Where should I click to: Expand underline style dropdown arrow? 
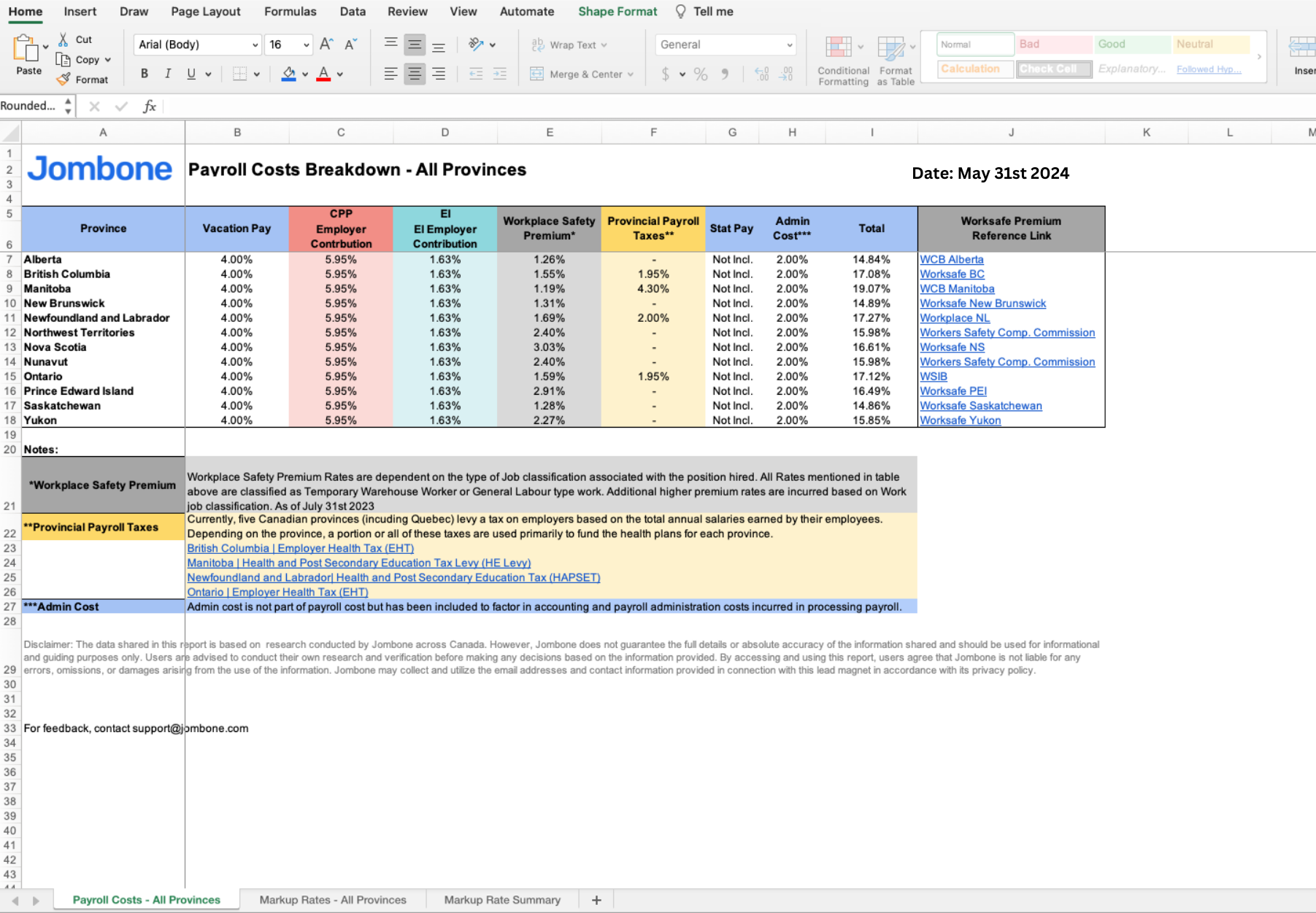pos(208,74)
